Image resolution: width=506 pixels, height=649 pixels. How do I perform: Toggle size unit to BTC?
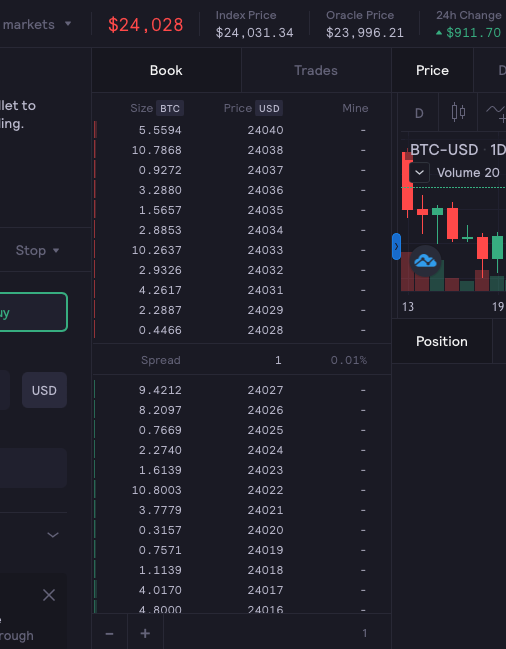pyautogui.click(x=170, y=108)
